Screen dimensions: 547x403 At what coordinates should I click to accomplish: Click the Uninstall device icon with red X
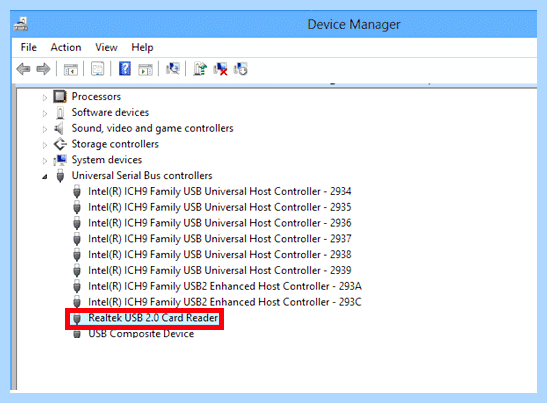tap(220, 69)
